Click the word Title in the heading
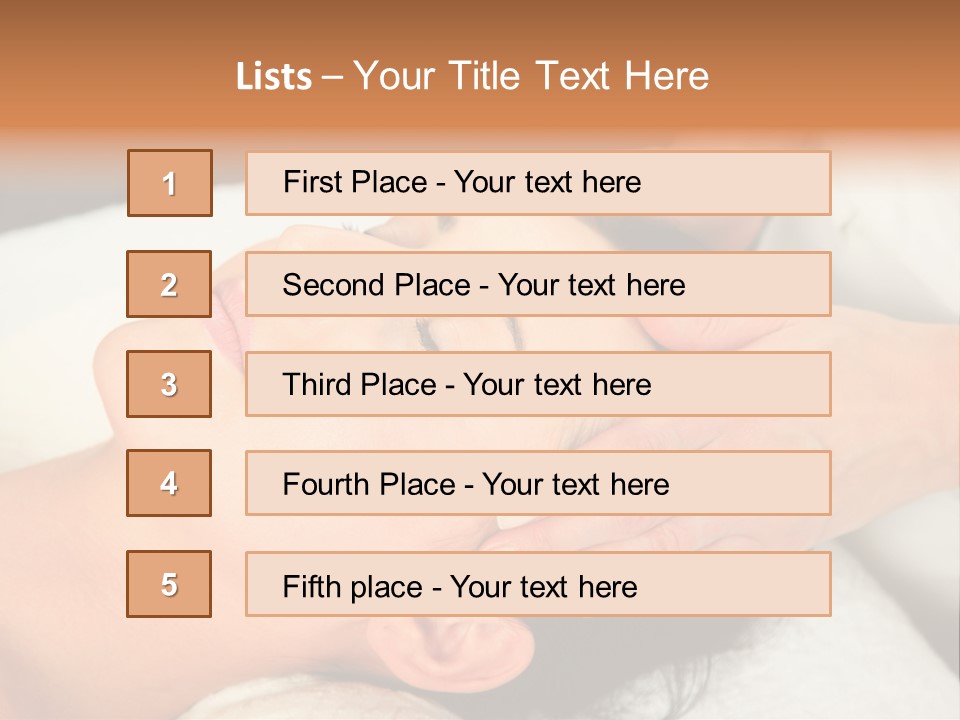This screenshot has width=960, height=720. (485, 76)
